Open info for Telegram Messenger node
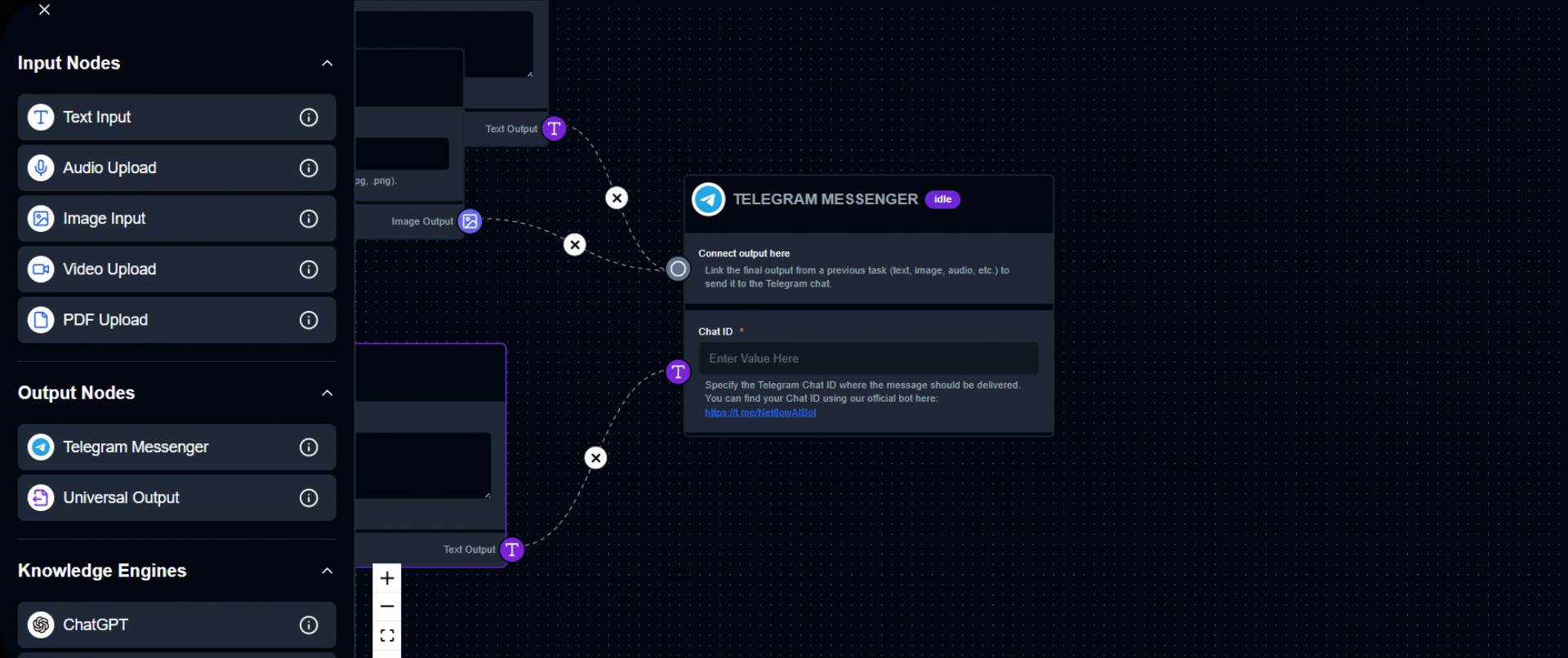The image size is (1568, 658). (309, 447)
